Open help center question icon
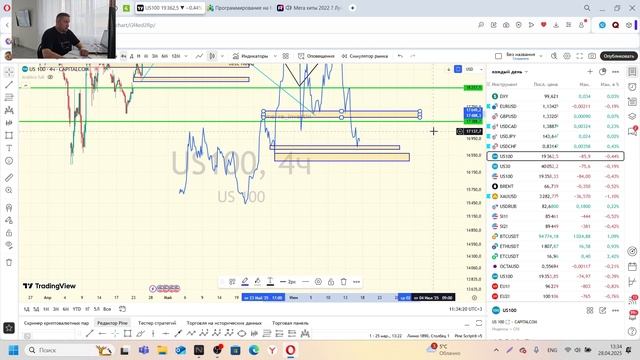640x360 pixels. 632,331
